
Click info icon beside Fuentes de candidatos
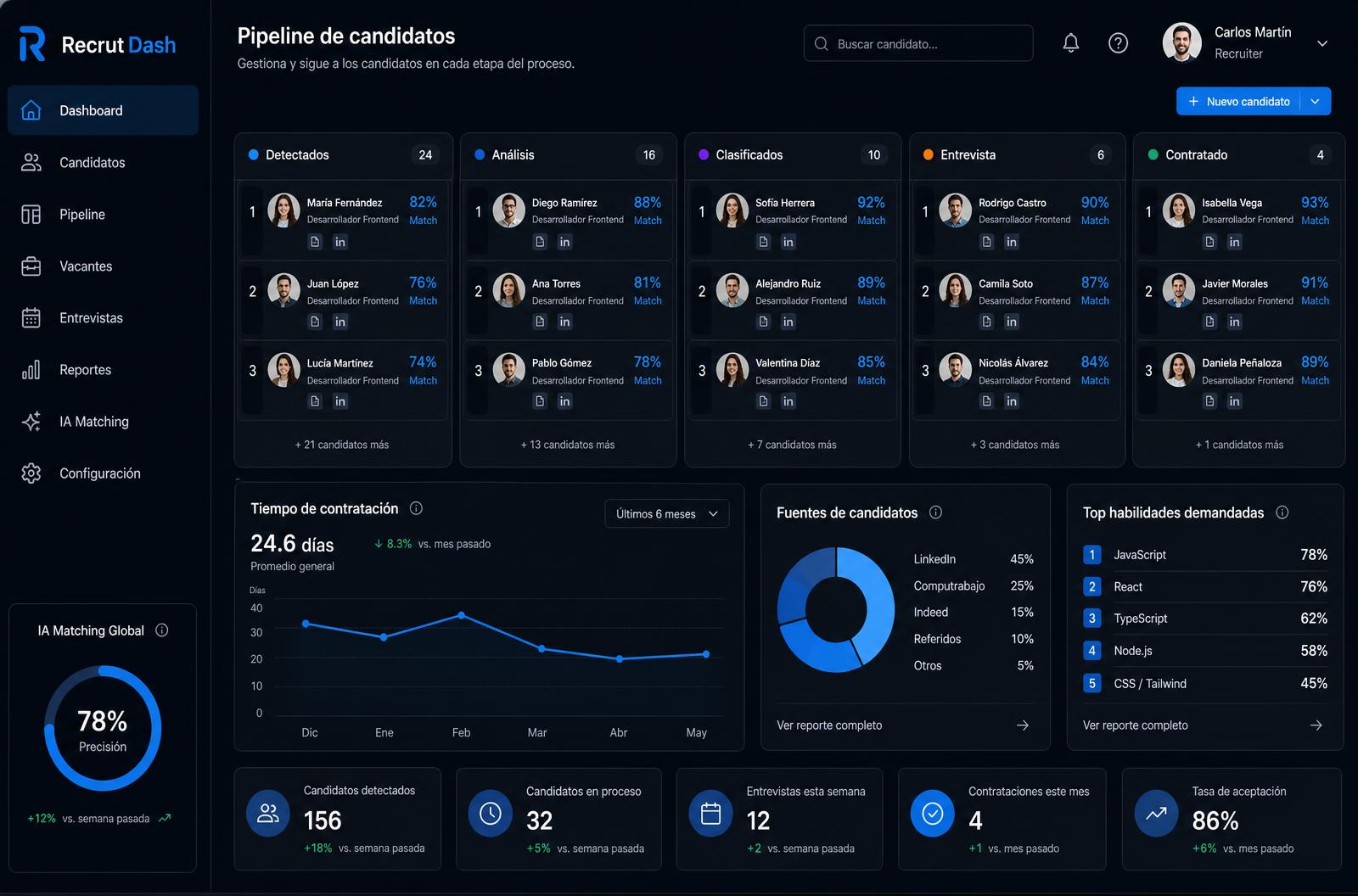coord(935,512)
